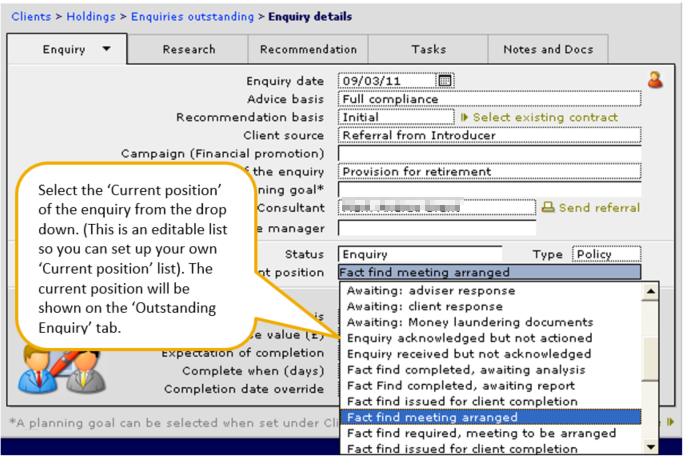Click the Status field showing Enquiry
Viewport: 688px width, 457px height.
pyautogui.click(x=420, y=254)
